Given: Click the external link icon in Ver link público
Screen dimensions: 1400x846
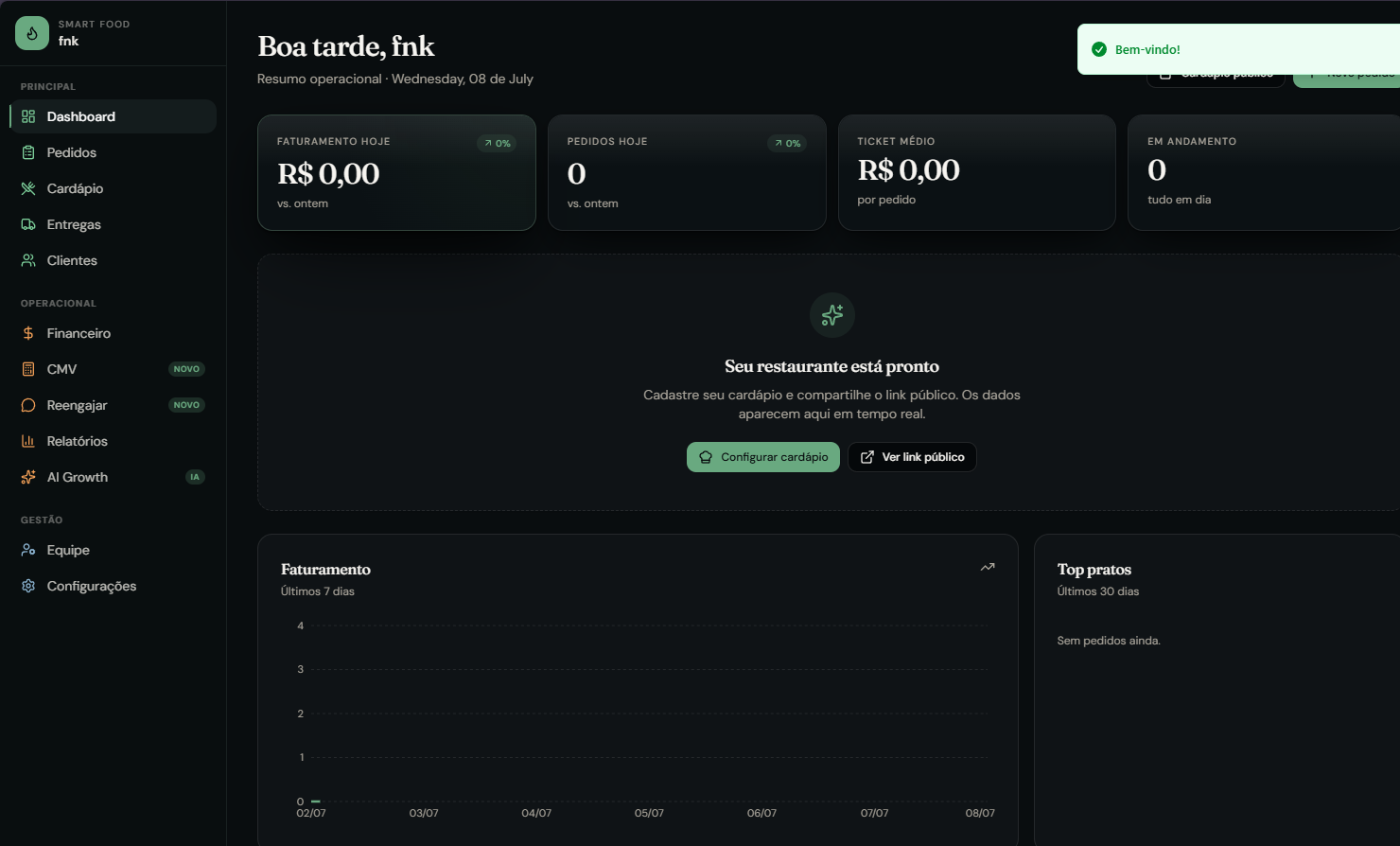Looking at the screenshot, I should 867,457.
